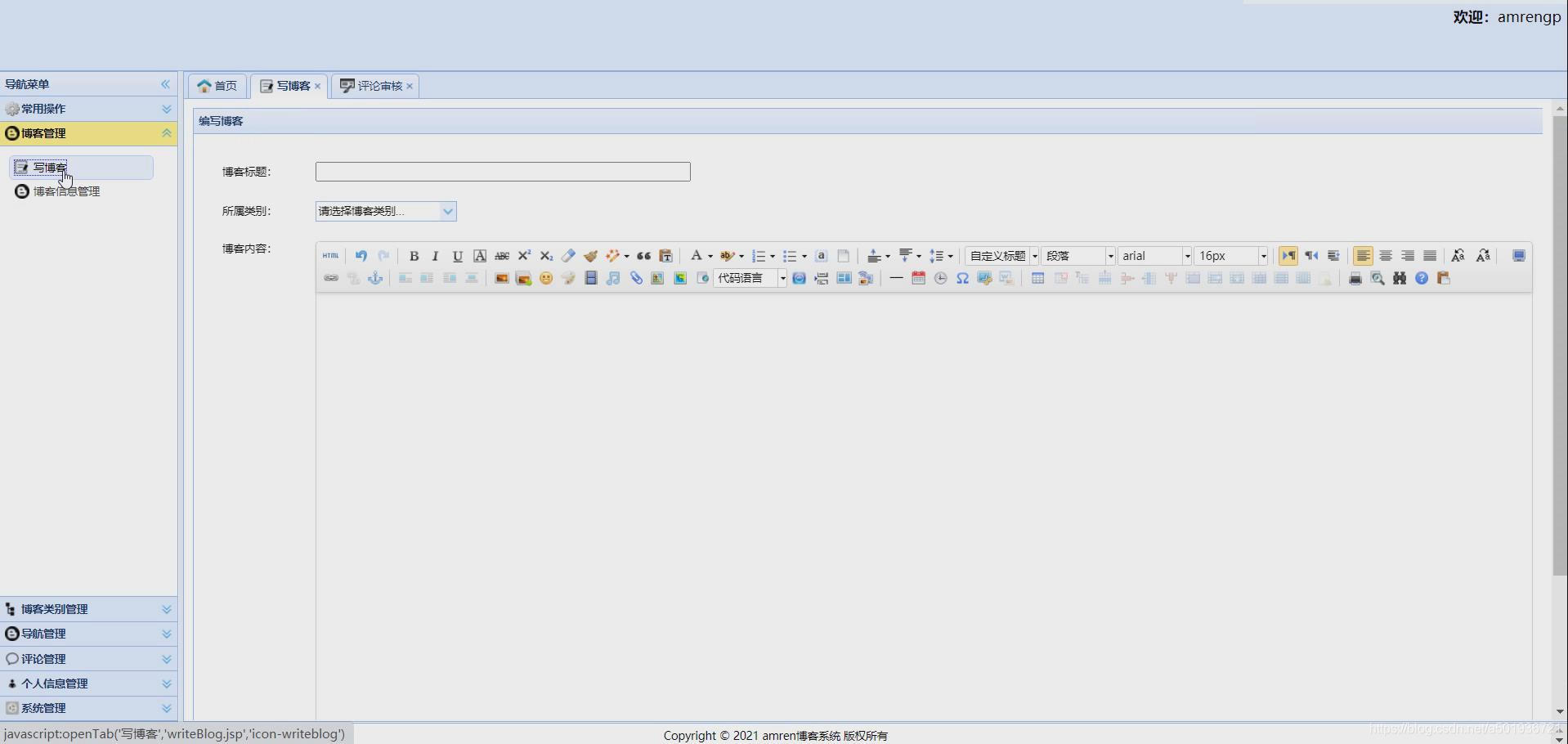Toggle right-to-left text direction
This screenshot has height=744, width=1568.
(x=1311, y=256)
